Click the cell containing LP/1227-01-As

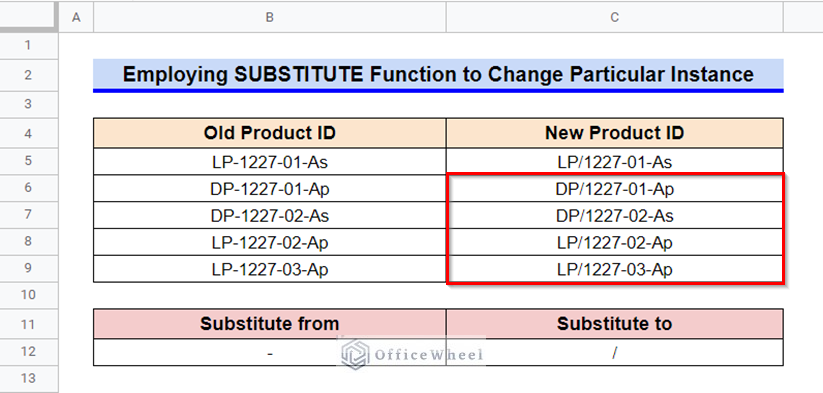pos(615,162)
